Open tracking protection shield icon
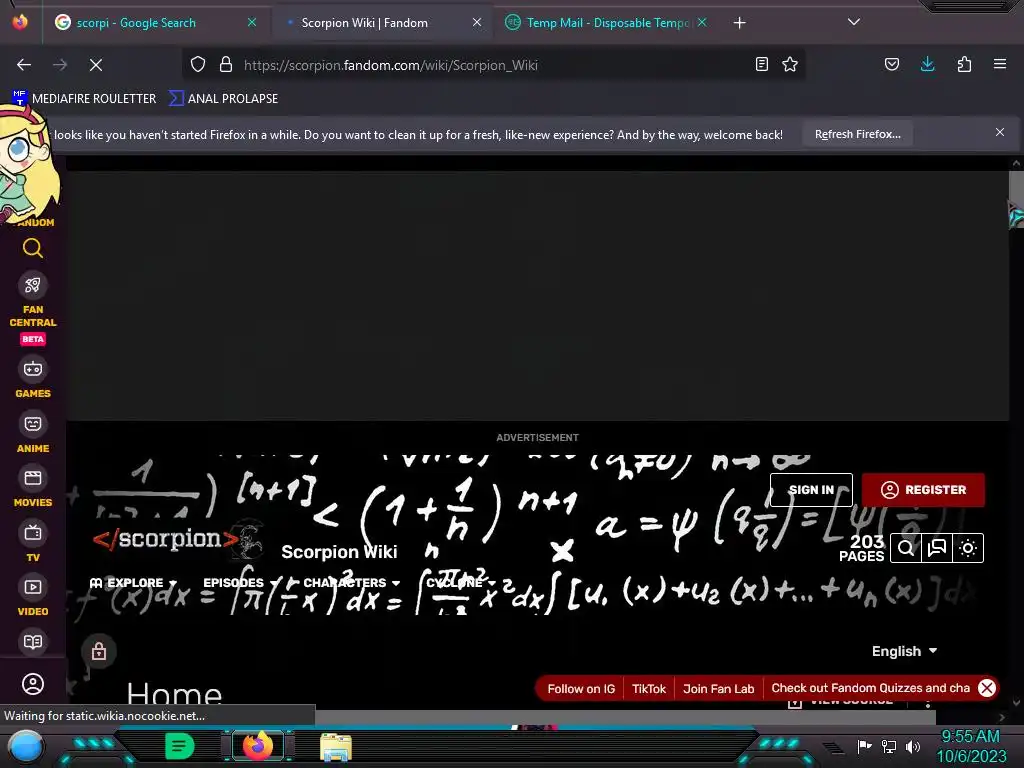The width and height of the screenshot is (1024, 768). 198,64
